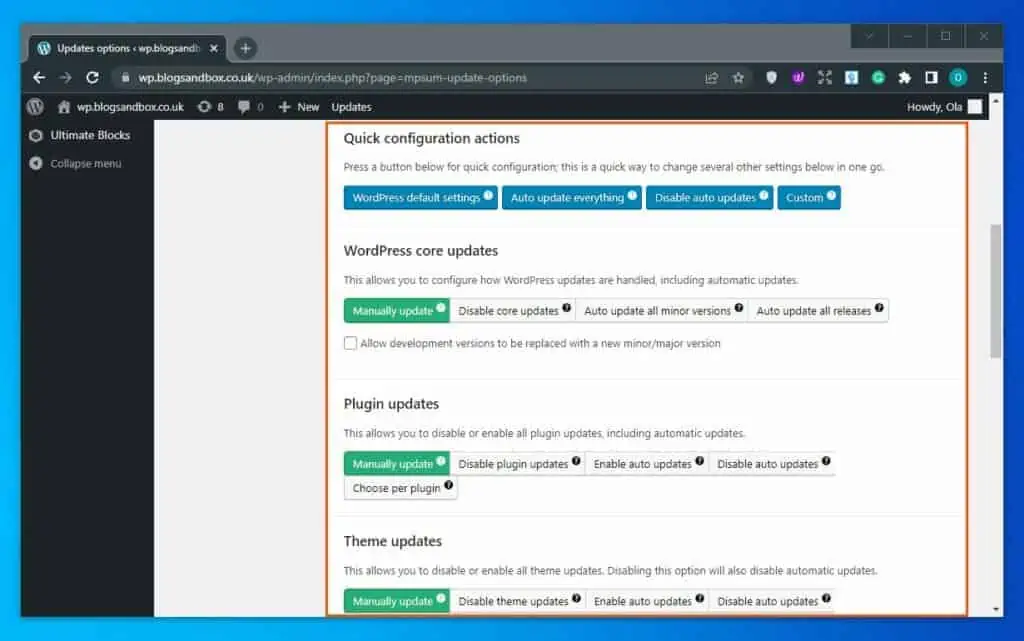Image resolution: width=1024 pixels, height=641 pixels.
Task: Select Ultimate Blocks in the sidebar
Action: [87, 135]
